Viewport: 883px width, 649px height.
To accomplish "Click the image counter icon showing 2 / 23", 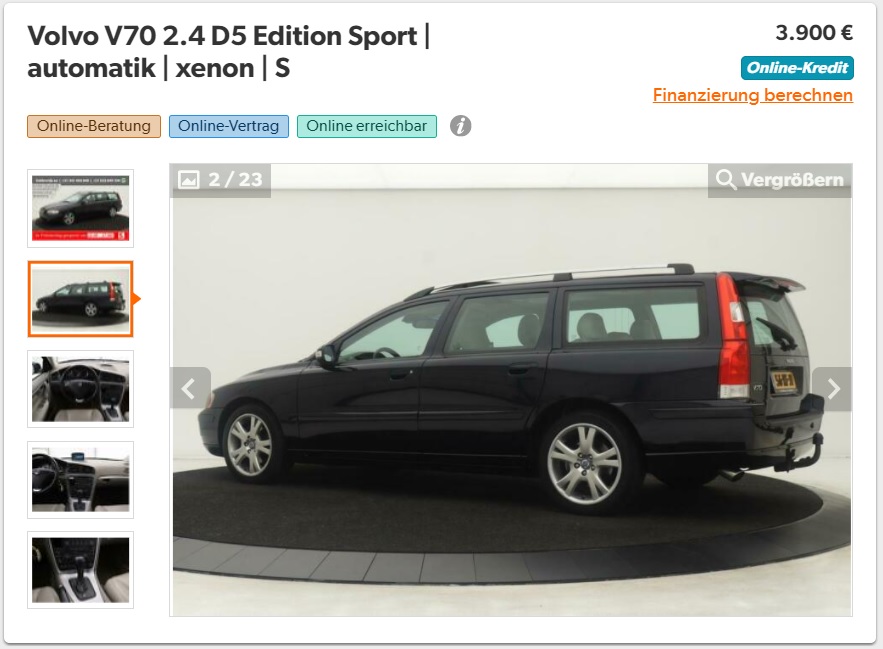I will (x=189, y=180).
